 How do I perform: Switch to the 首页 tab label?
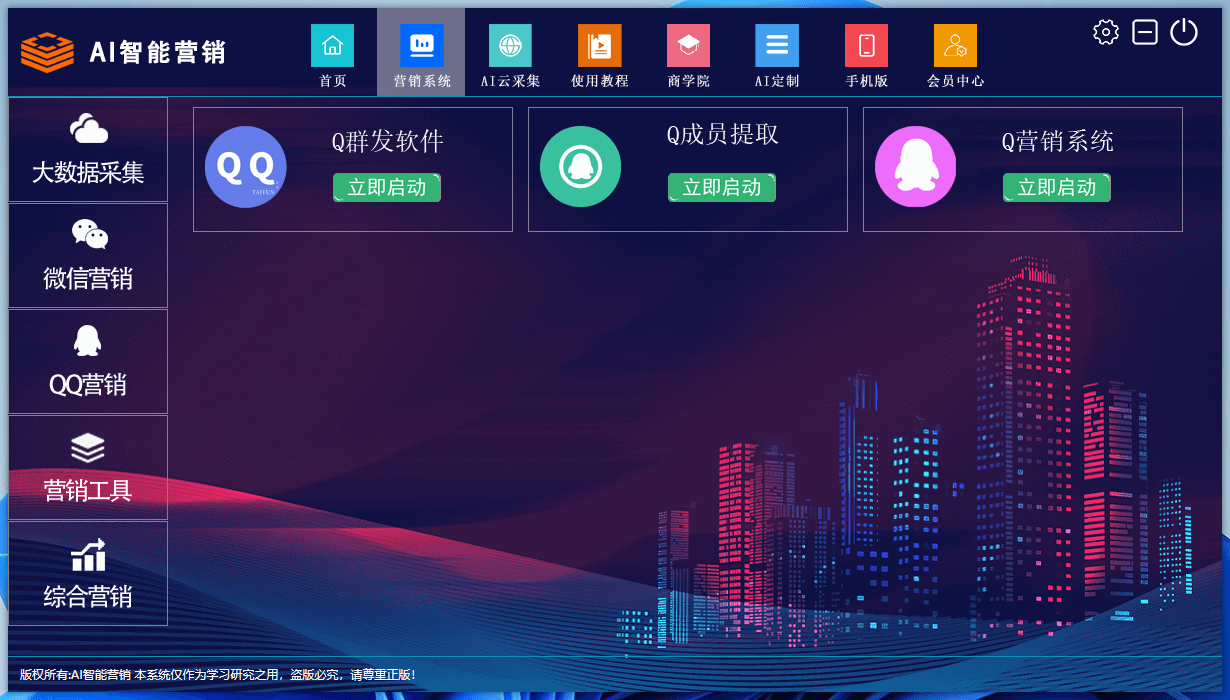point(333,81)
